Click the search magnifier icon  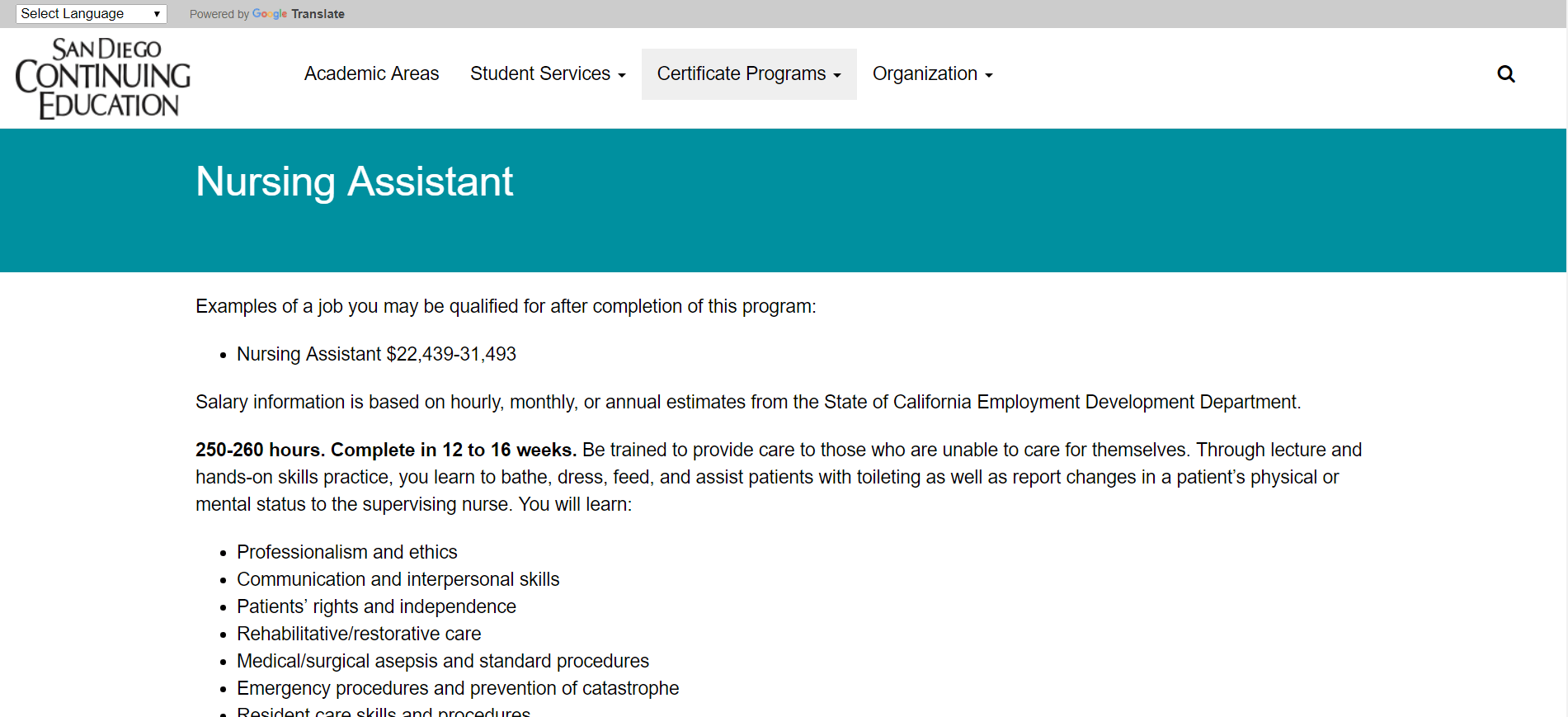pos(1505,74)
